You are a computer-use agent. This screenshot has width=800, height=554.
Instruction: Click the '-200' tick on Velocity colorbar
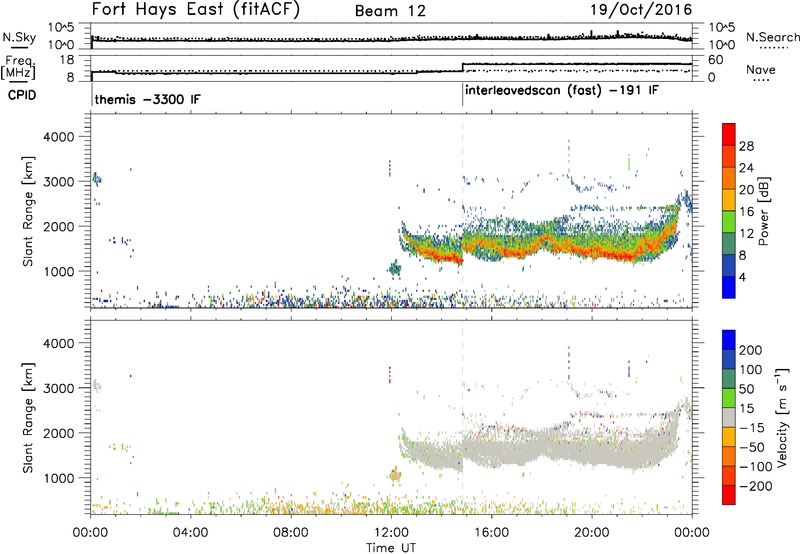tap(755, 486)
